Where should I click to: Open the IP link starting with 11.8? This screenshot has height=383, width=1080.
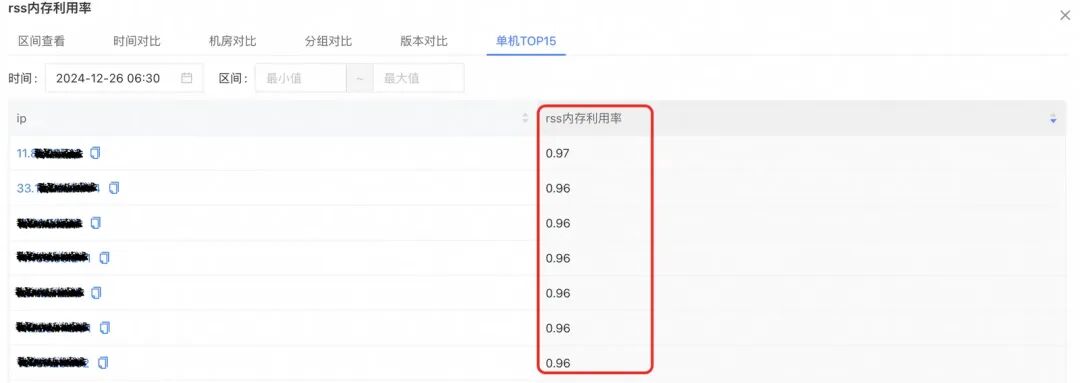click(x=50, y=154)
